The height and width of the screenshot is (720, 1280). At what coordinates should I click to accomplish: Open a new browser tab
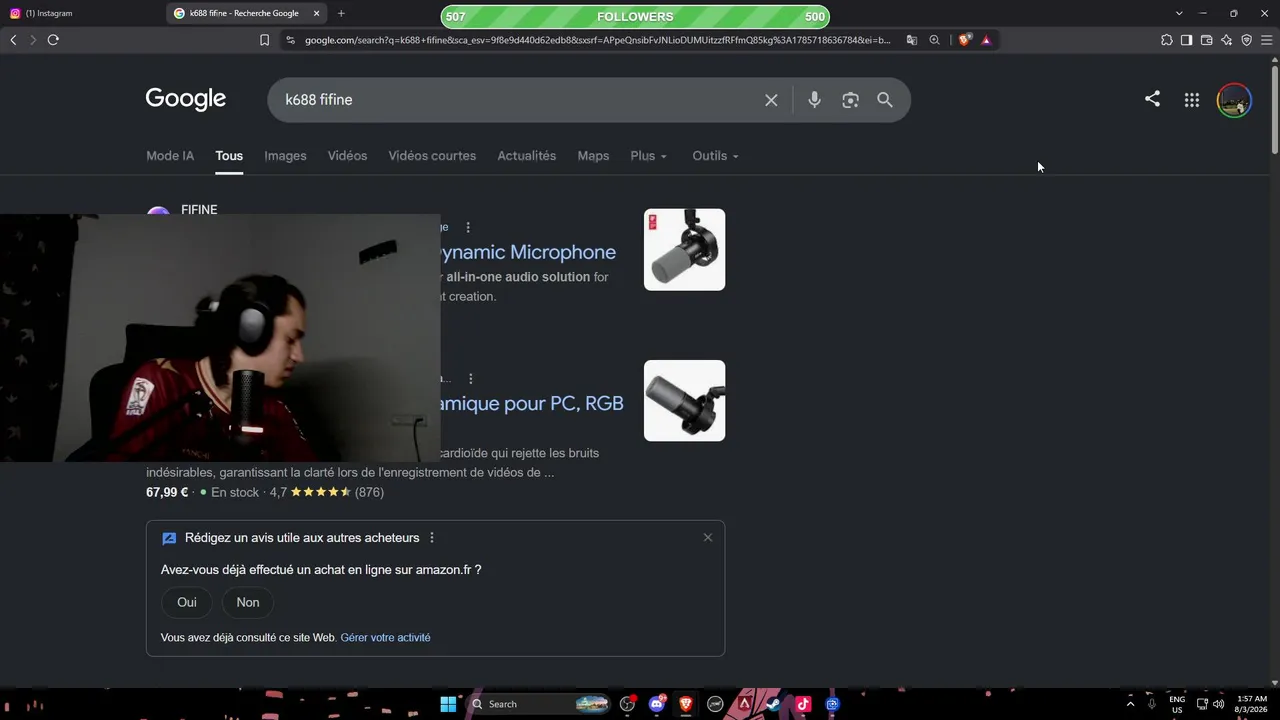coord(341,13)
